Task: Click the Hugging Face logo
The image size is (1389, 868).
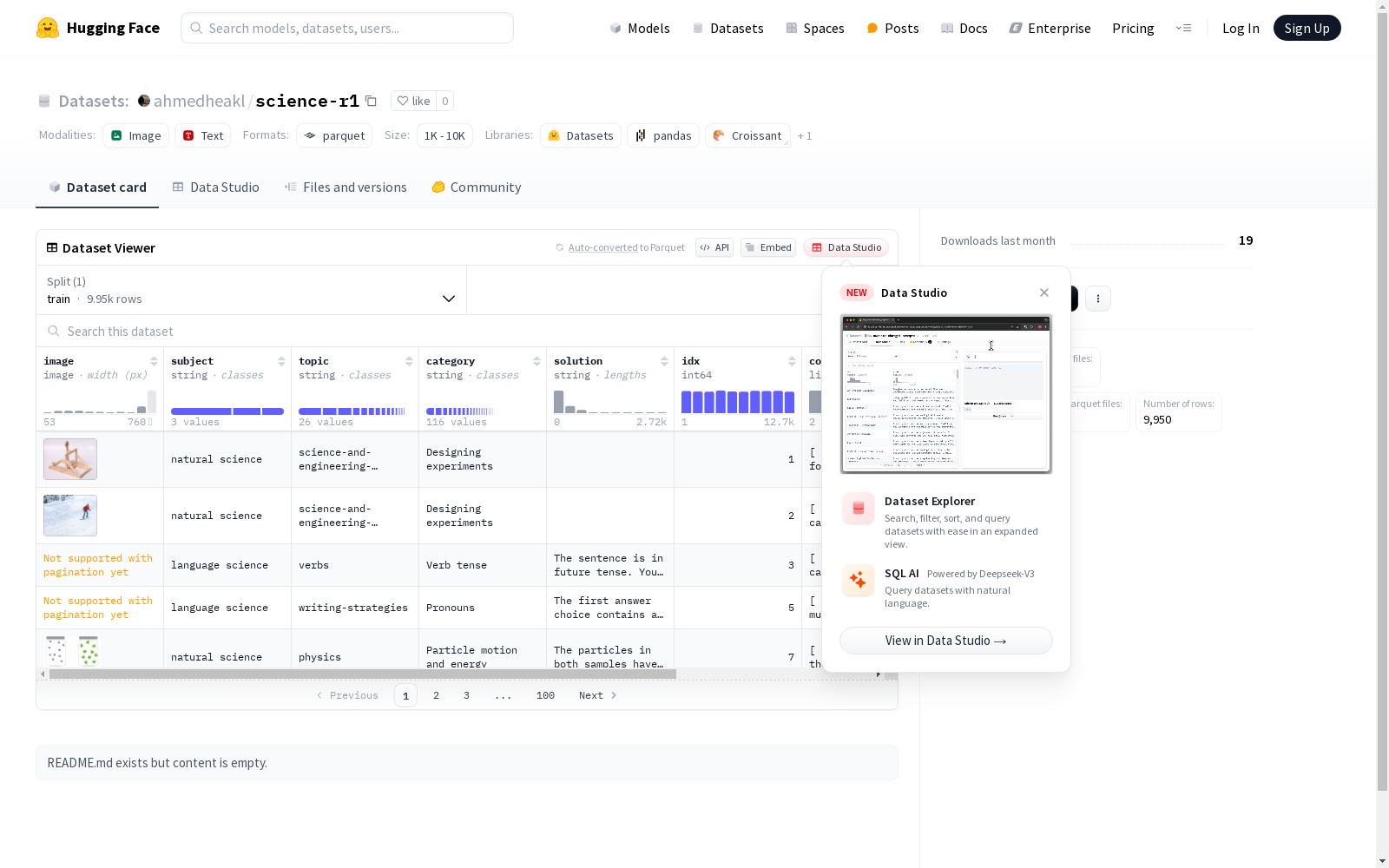Action: [98, 28]
